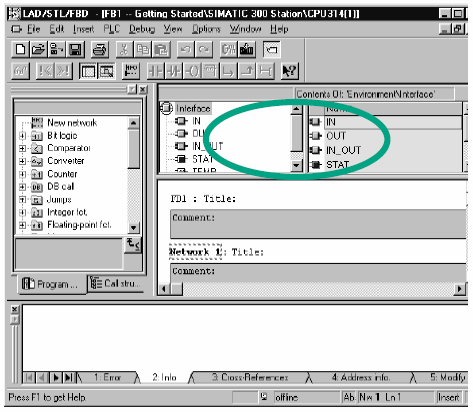
Task: Open the View menu
Action: 173,29
